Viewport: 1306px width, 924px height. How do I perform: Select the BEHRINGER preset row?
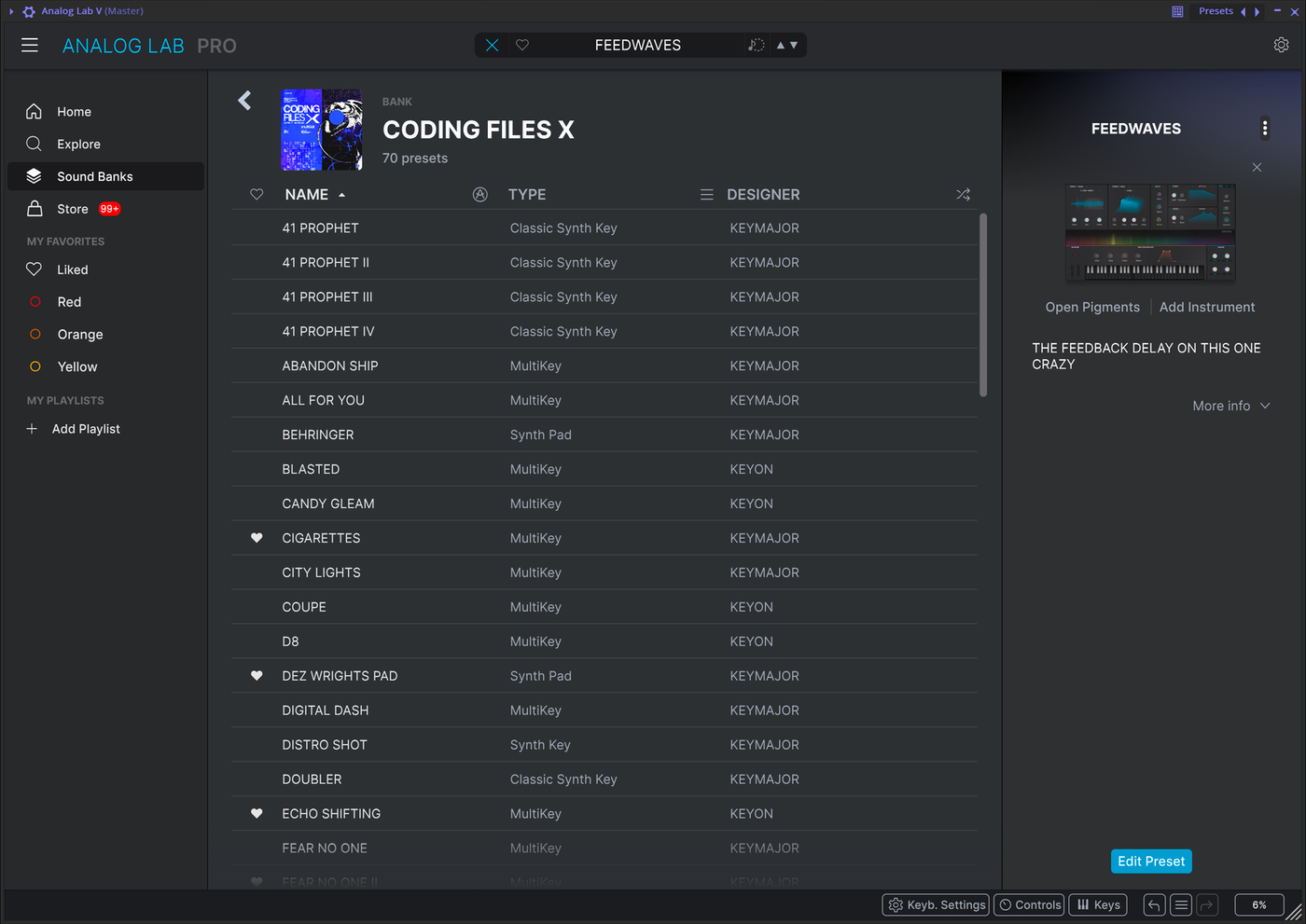coord(604,435)
